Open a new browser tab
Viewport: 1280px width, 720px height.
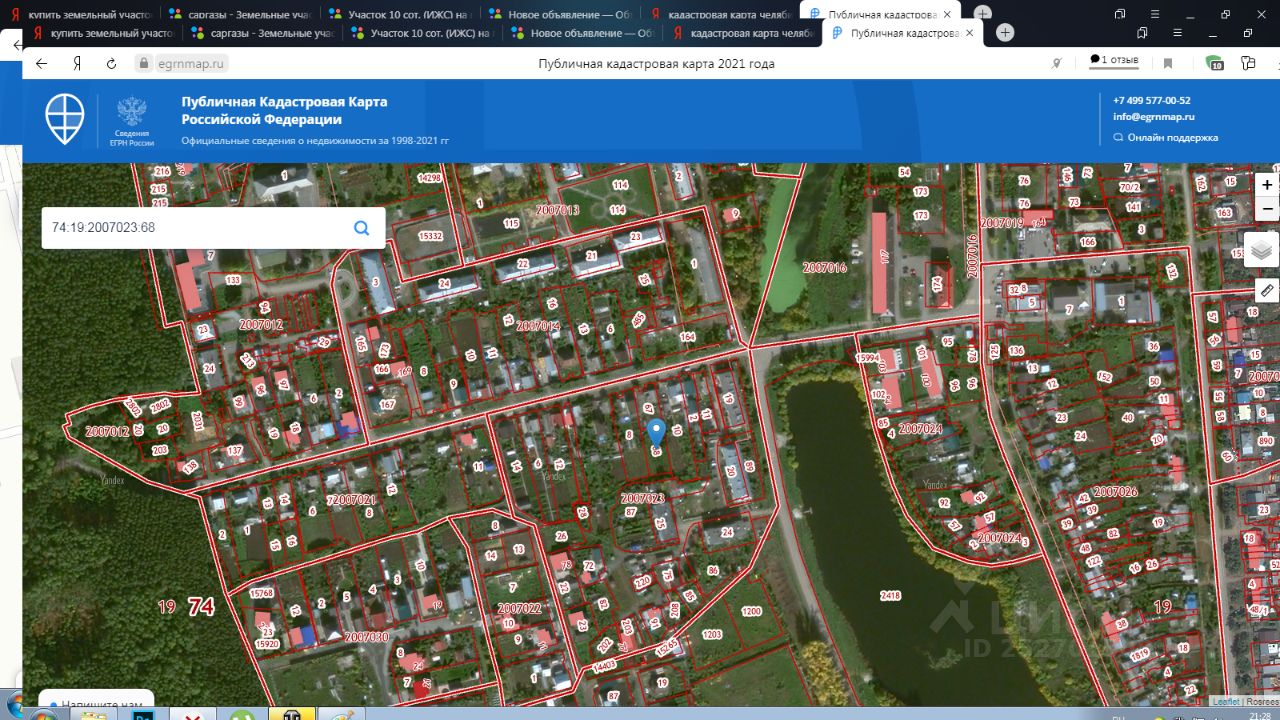(1005, 33)
